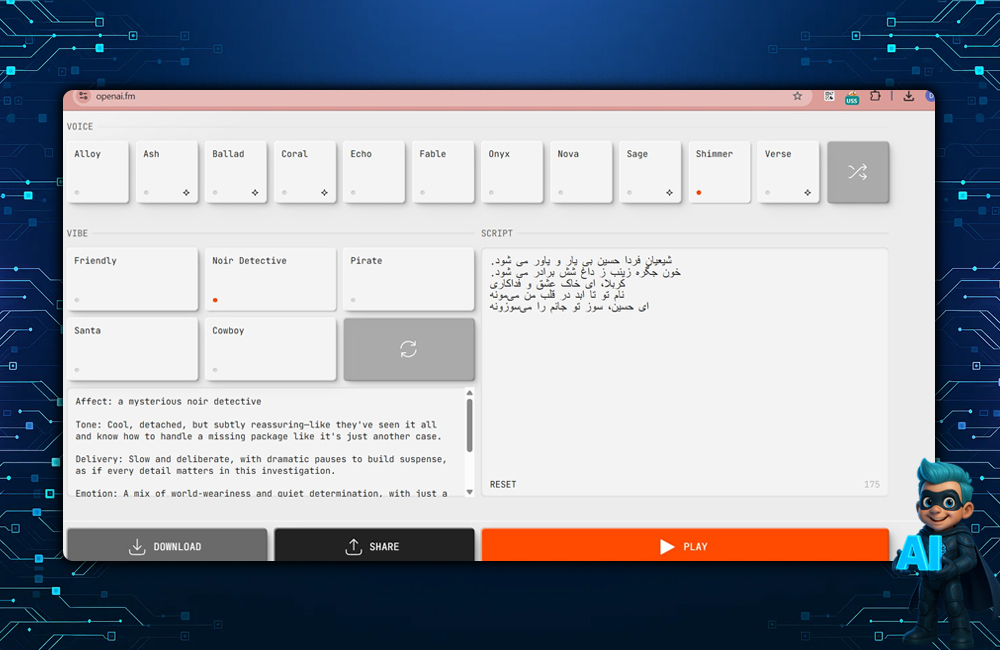The image size is (1000, 650).
Task: Select the Coral voice
Action: 305,172
